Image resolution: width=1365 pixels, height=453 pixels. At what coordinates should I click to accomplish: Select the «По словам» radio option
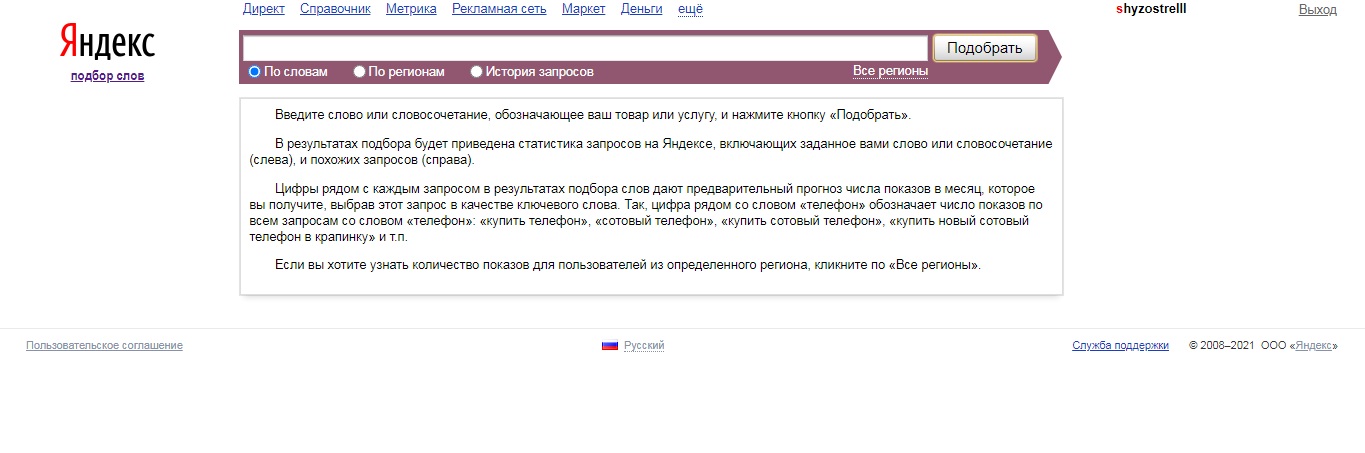tap(254, 72)
